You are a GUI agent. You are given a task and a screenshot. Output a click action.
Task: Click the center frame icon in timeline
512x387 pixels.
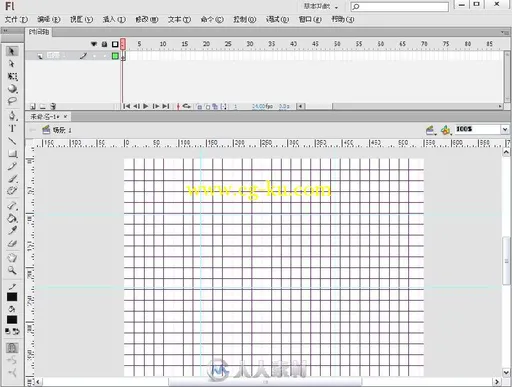(x=178, y=106)
